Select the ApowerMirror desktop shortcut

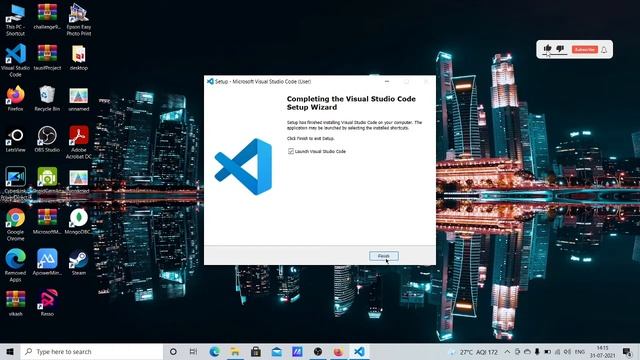tap(47, 262)
